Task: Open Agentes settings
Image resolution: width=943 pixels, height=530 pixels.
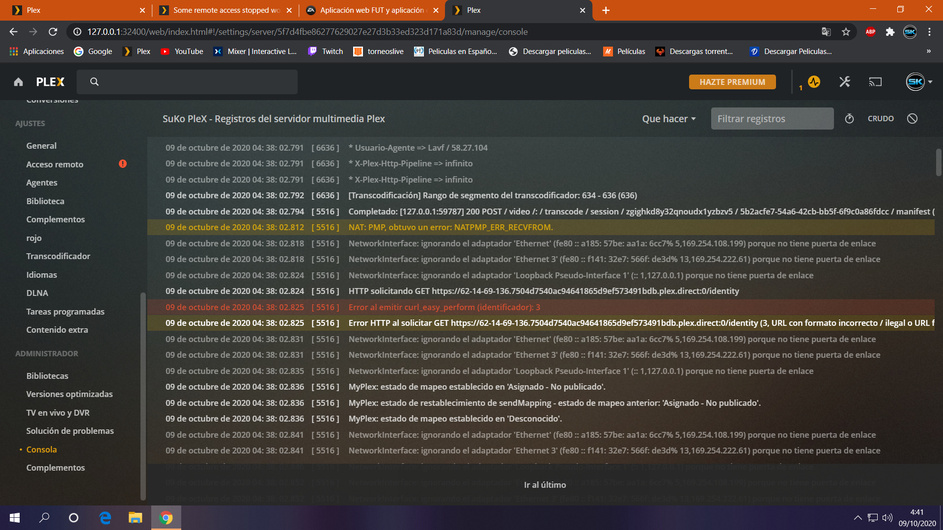Action: 41,182
